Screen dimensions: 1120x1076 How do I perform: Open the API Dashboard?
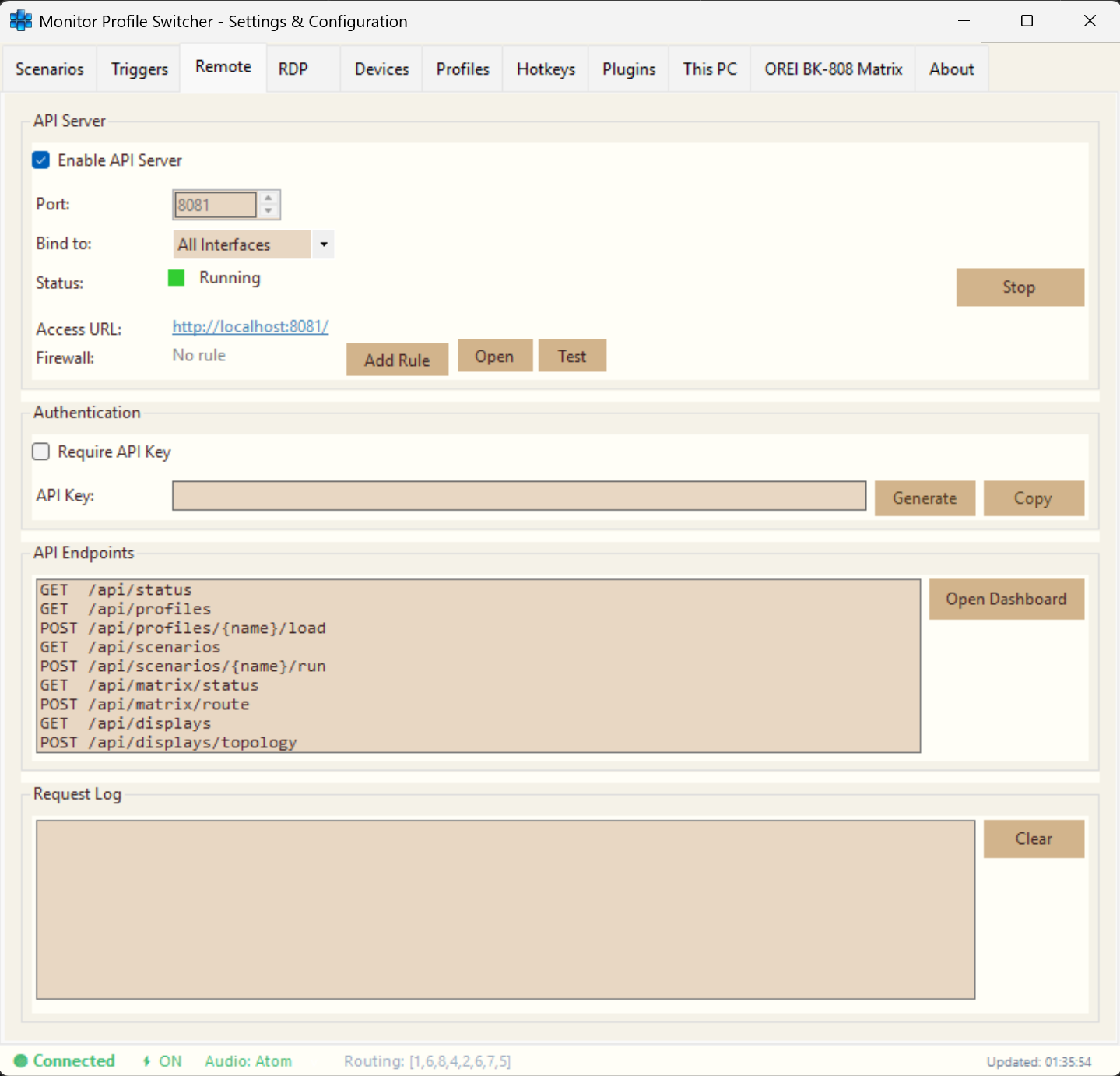pyautogui.click(x=1006, y=599)
